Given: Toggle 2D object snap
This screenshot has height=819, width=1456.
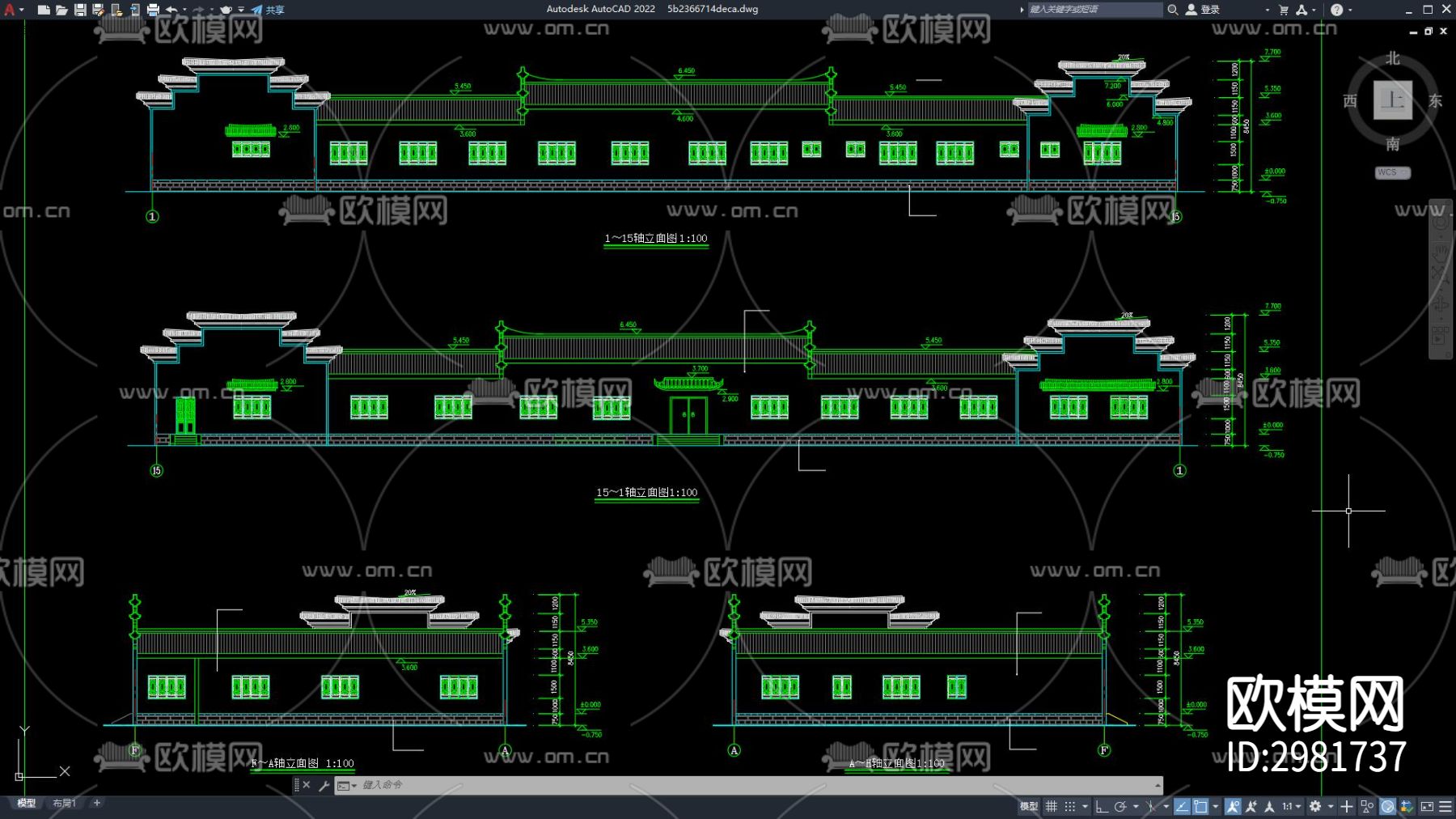Looking at the screenshot, I should coord(1201,806).
